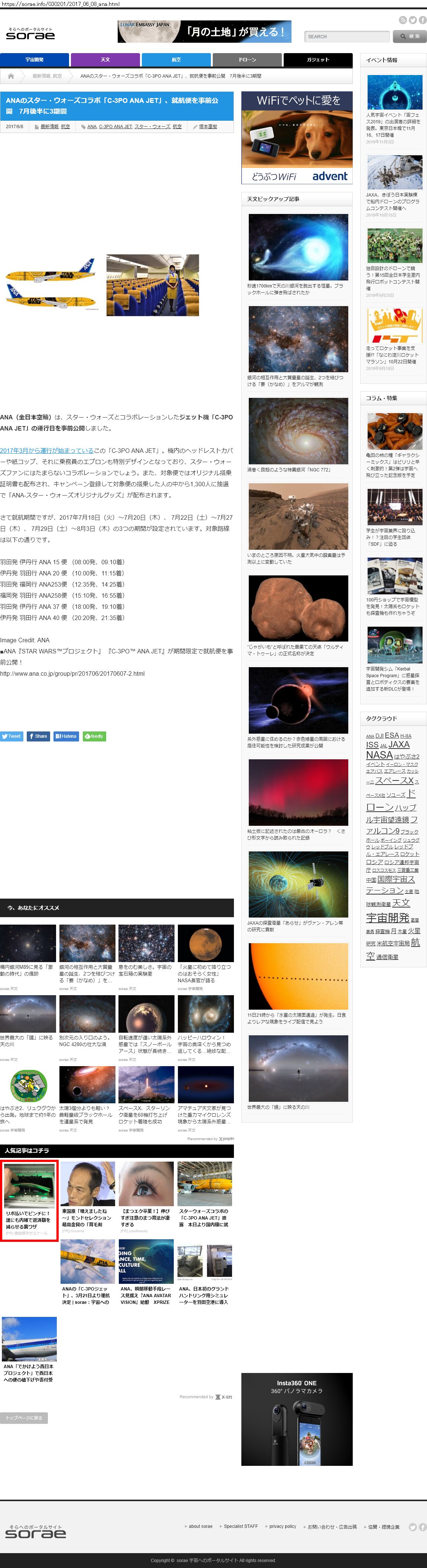Open the 宇宙開発 navigation tab
The width and height of the screenshot is (427, 1568).
35,60
